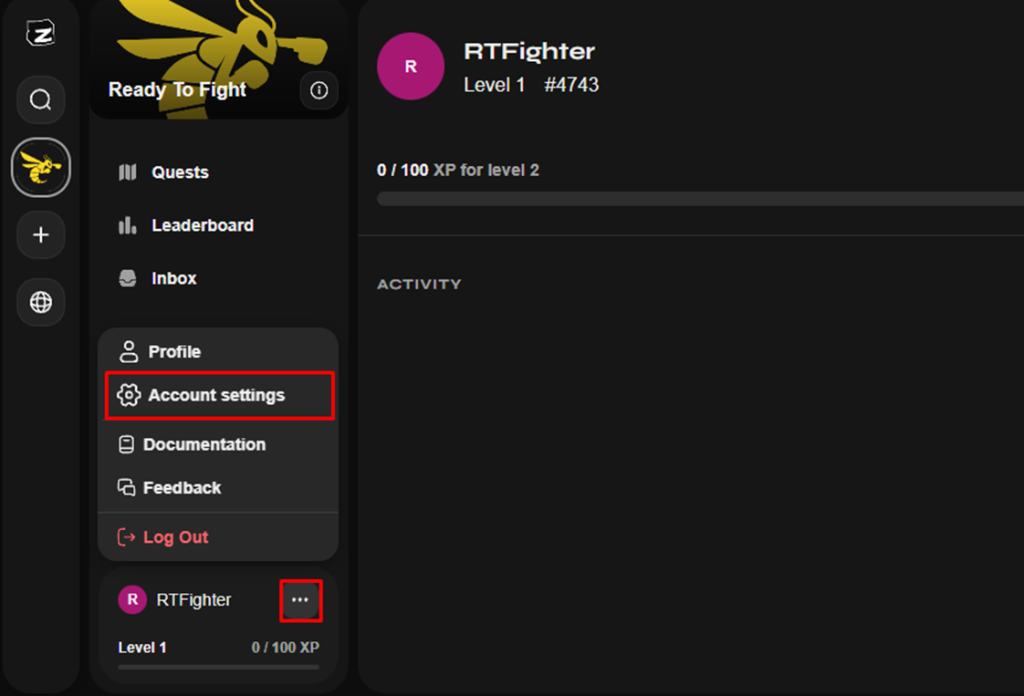
Task: Open the search magnifier icon
Action: pyautogui.click(x=40, y=100)
